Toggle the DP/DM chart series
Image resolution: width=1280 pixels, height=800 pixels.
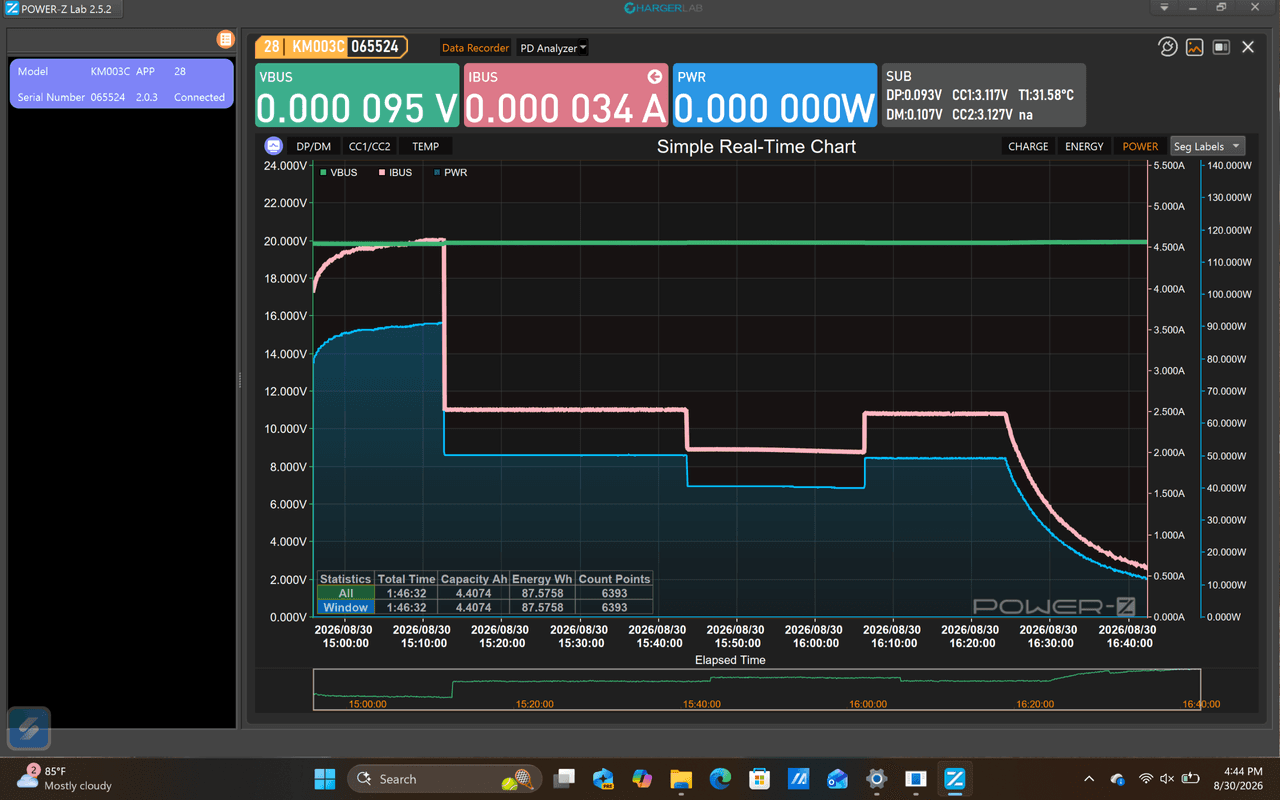tap(313, 146)
